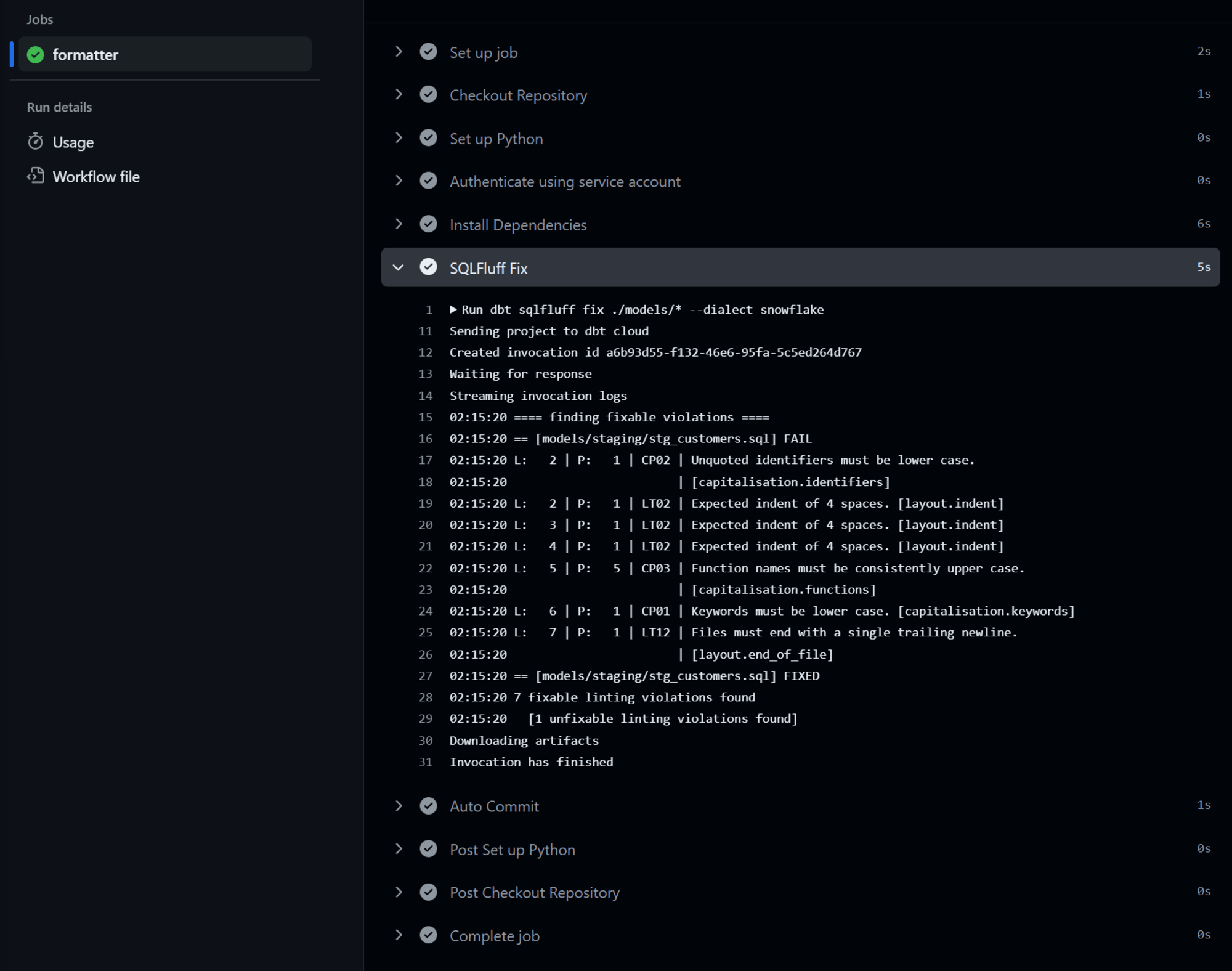Open the Workflow file link

pos(96,176)
